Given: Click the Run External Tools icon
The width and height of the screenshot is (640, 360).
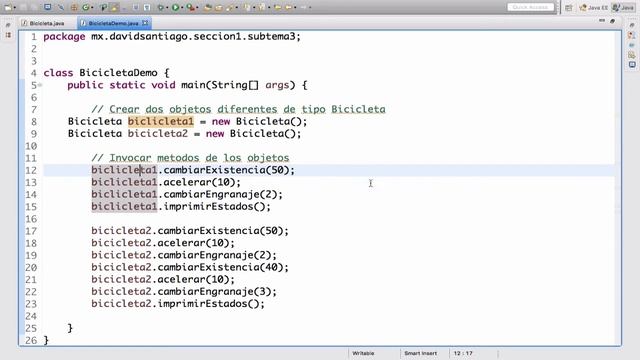Looking at the screenshot, I should (x=190, y=7).
